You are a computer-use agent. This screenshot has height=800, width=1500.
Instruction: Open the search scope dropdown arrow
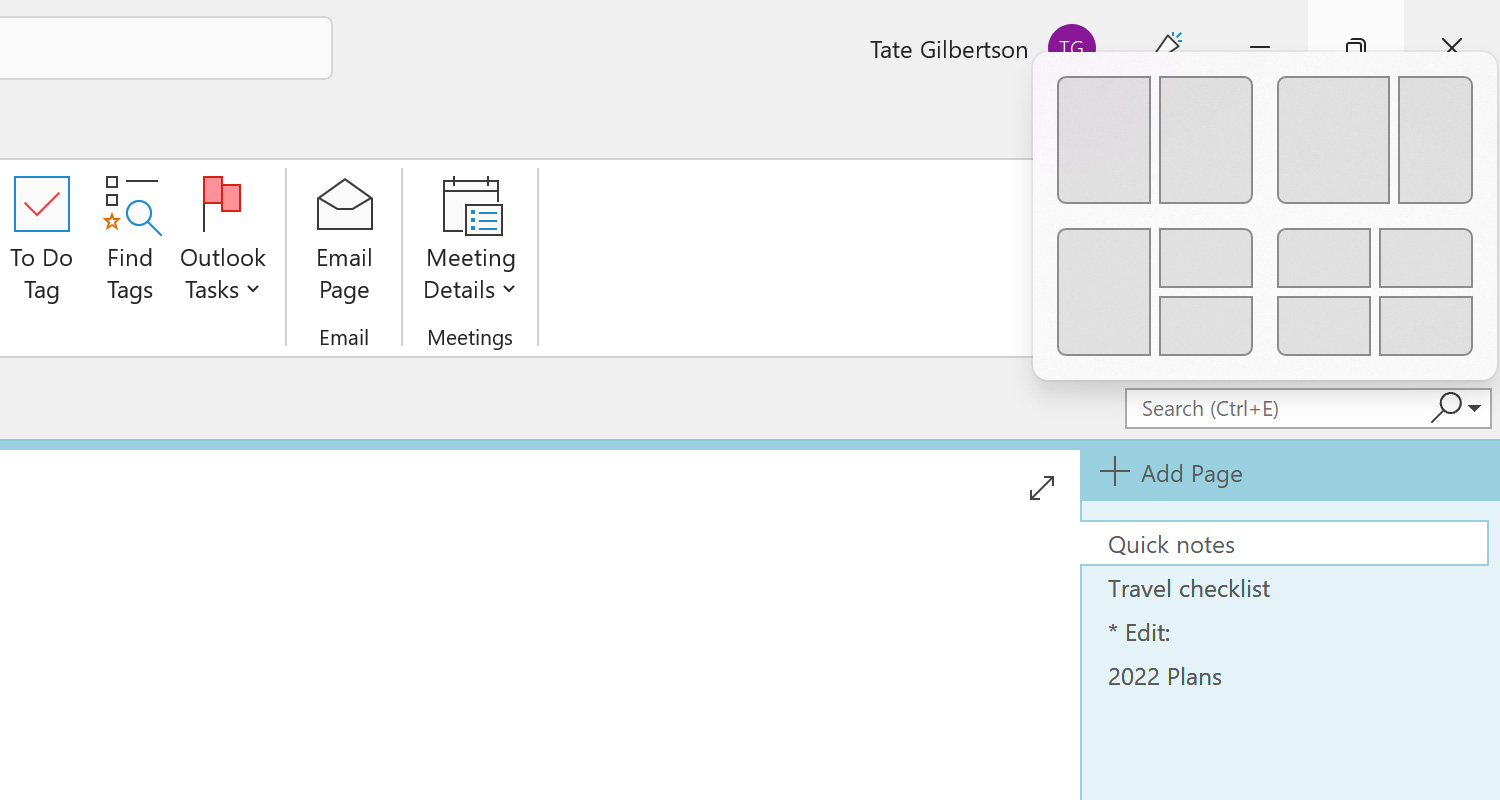point(1473,408)
